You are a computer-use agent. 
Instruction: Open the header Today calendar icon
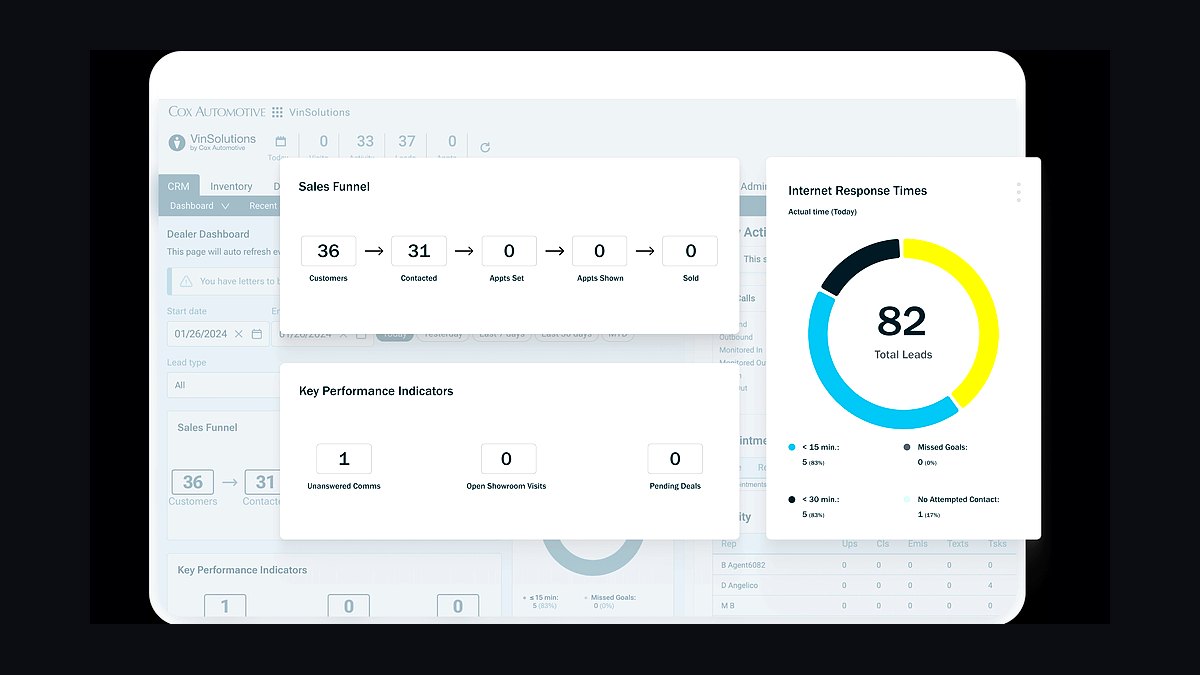pos(281,142)
